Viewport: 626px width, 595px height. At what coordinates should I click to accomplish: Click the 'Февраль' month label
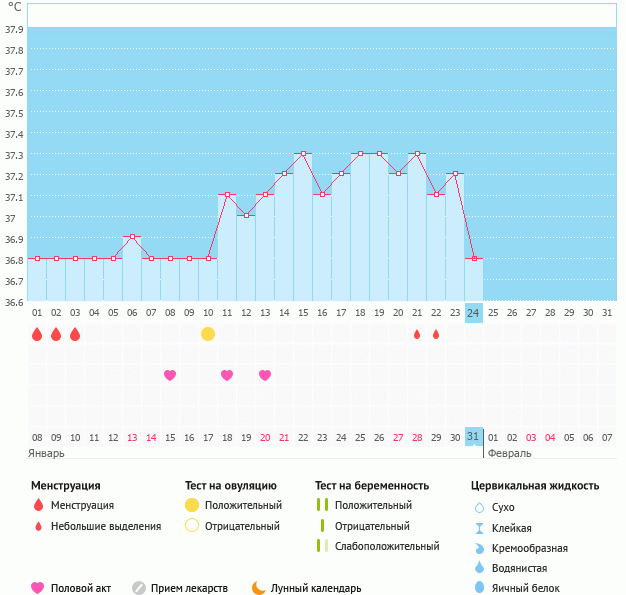coord(509,453)
